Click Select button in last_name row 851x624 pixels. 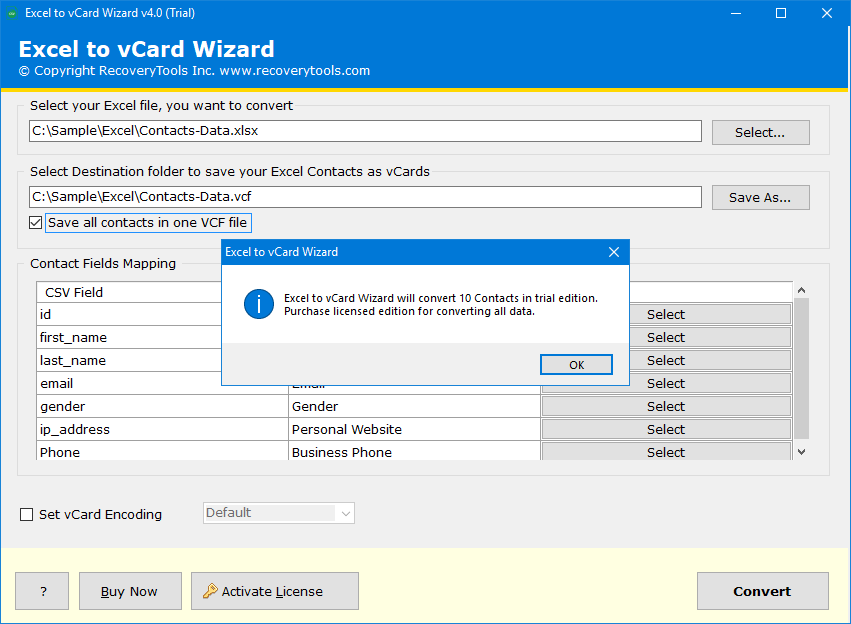[666, 360]
